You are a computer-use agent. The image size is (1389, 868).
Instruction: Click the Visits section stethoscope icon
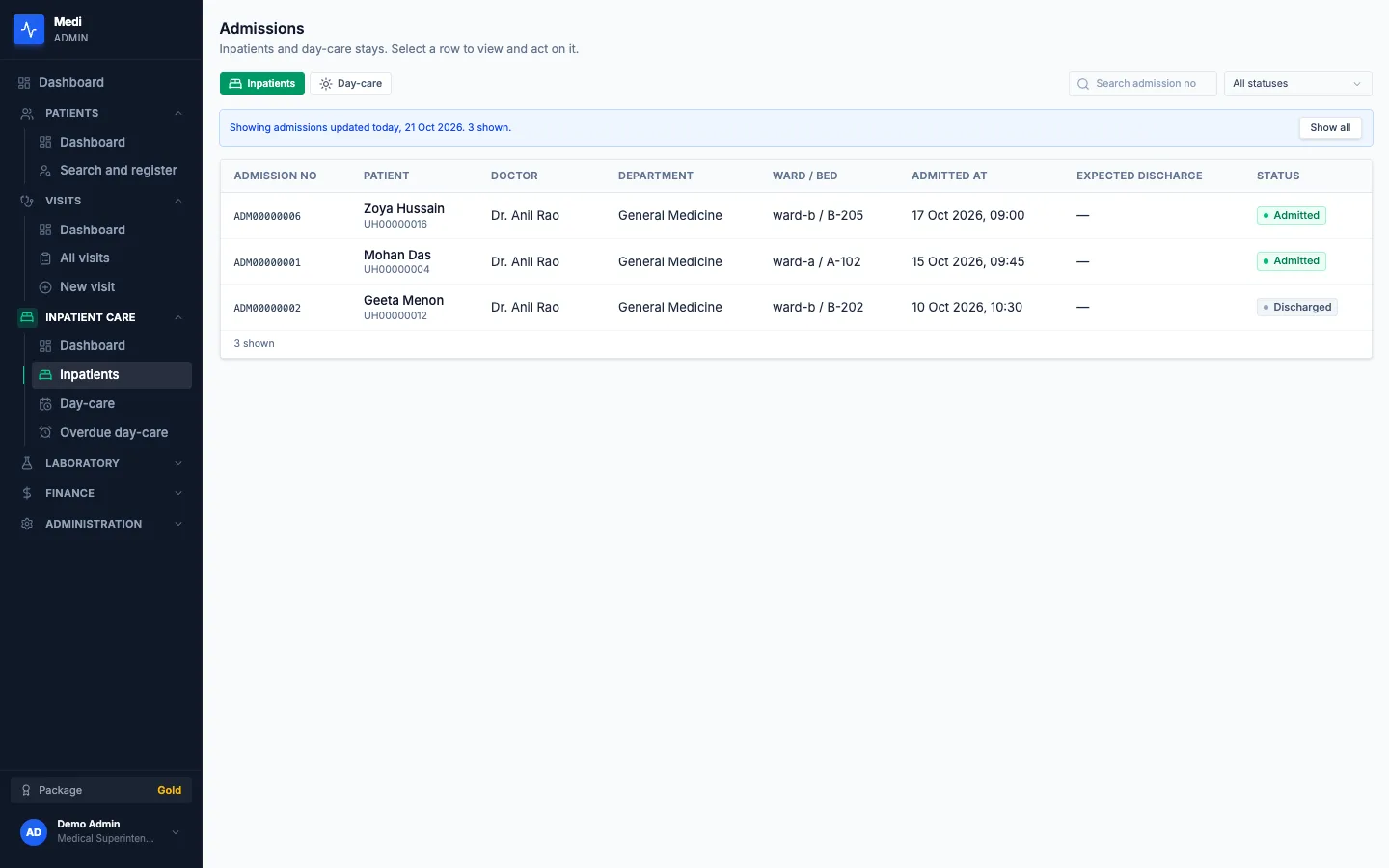click(27, 202)
